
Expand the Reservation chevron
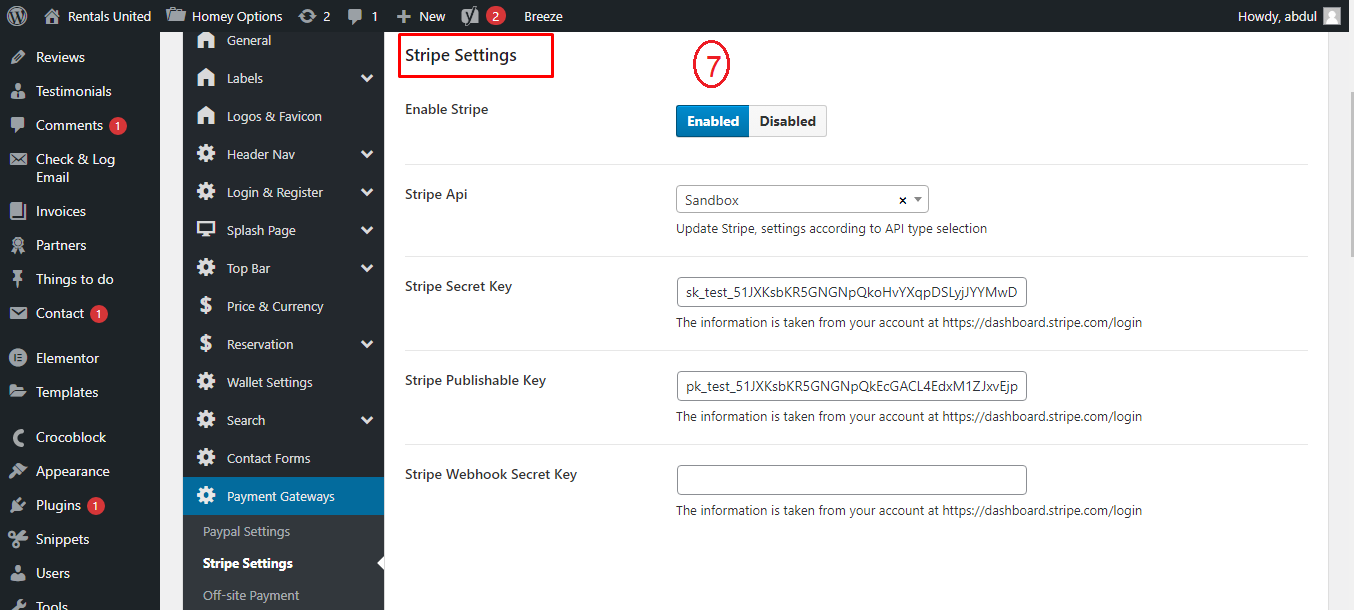367,344
